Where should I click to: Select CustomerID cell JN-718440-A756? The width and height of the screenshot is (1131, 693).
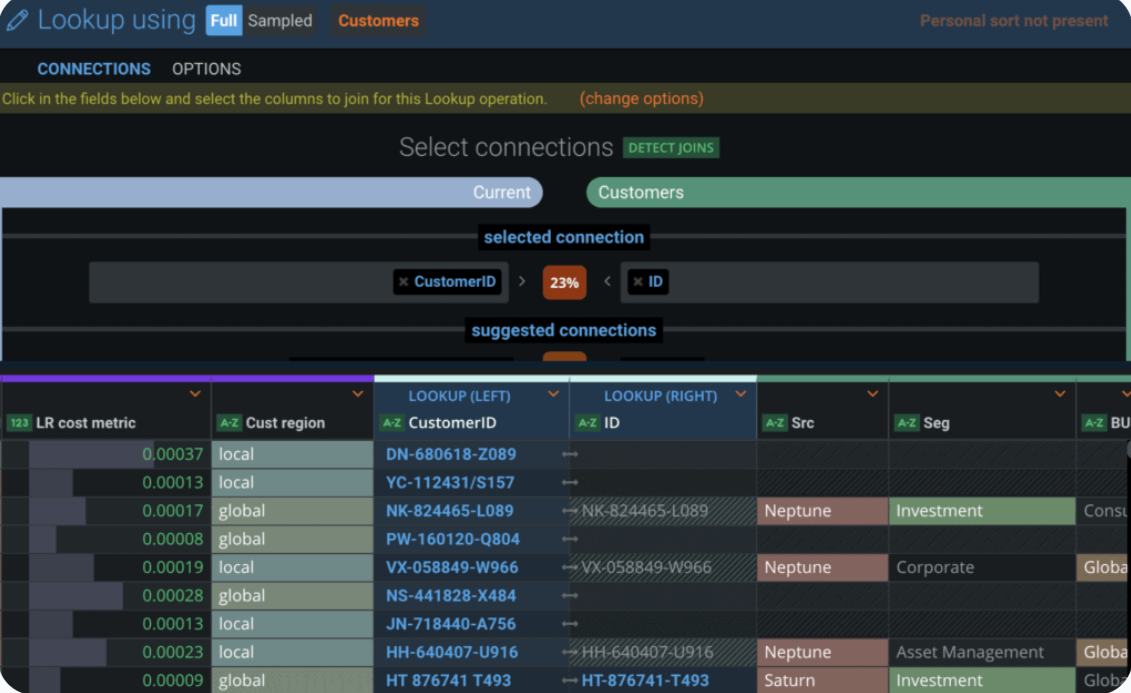click(471, 624)
